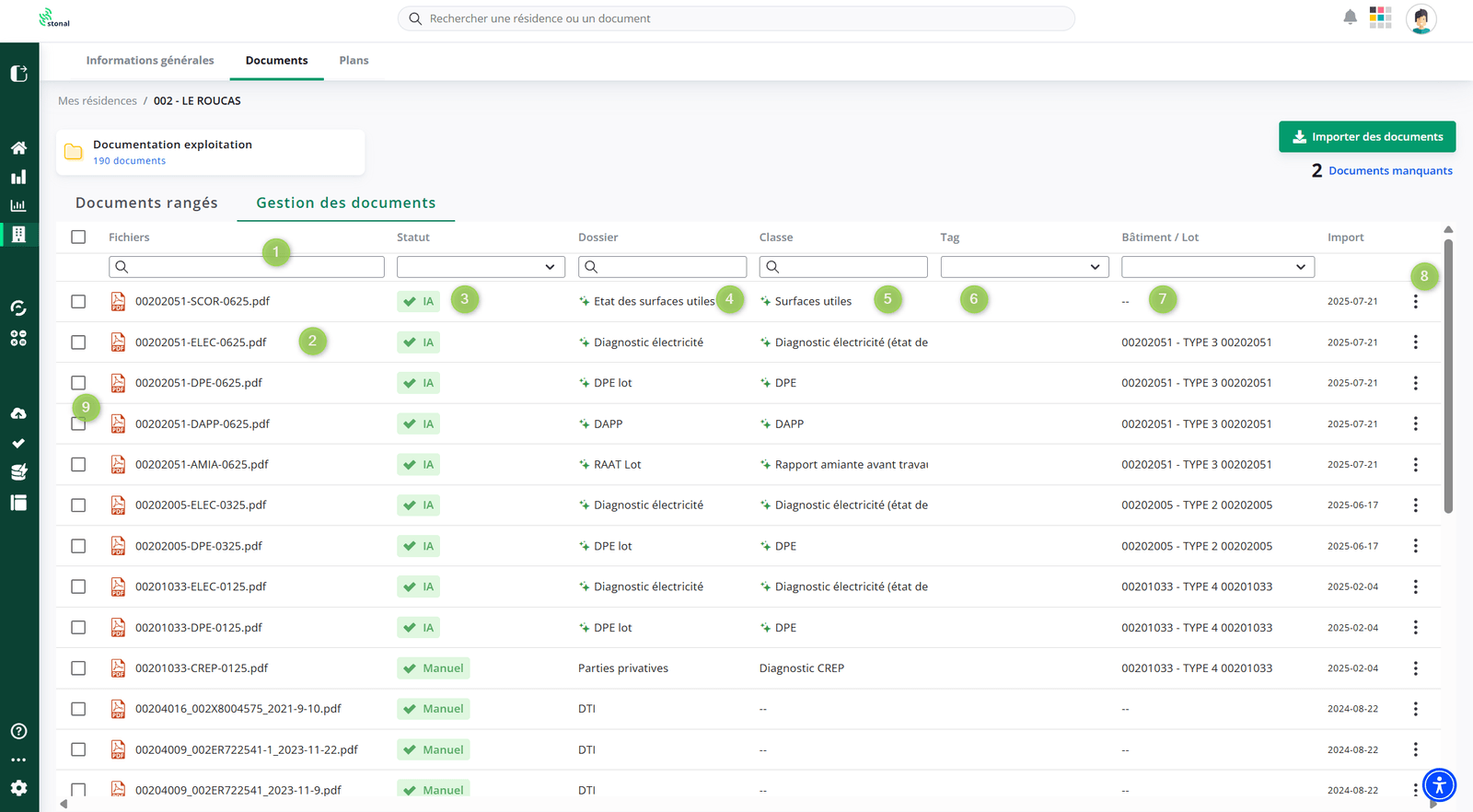This screenshot has height=812, width=1473.
Task: Open the residences building icon in sidebar
Action: tap(18, 234)
